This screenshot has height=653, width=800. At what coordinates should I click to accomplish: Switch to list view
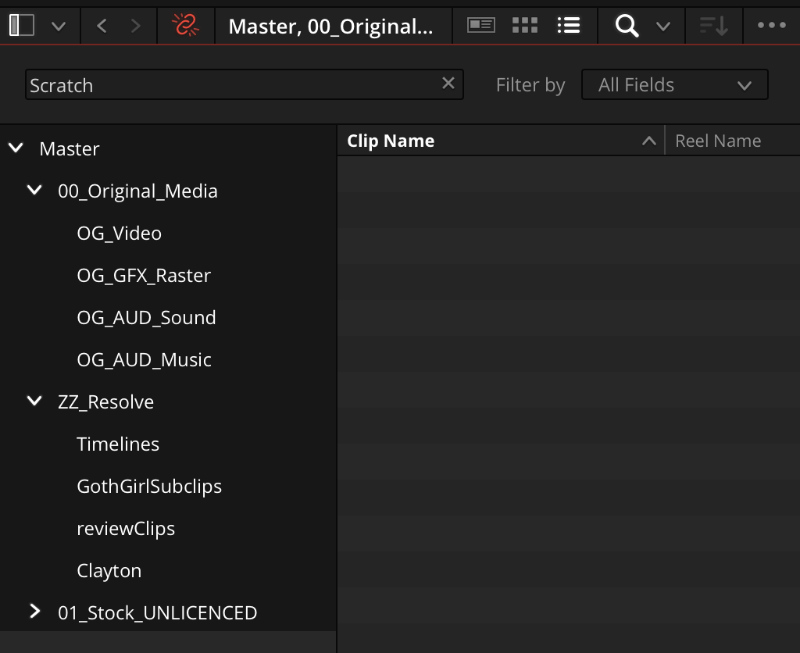click(568, 25)
